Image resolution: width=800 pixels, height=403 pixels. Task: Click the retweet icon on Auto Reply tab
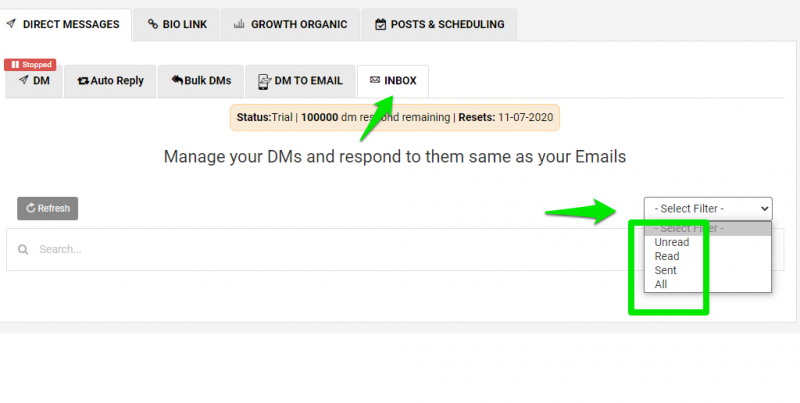83,81
